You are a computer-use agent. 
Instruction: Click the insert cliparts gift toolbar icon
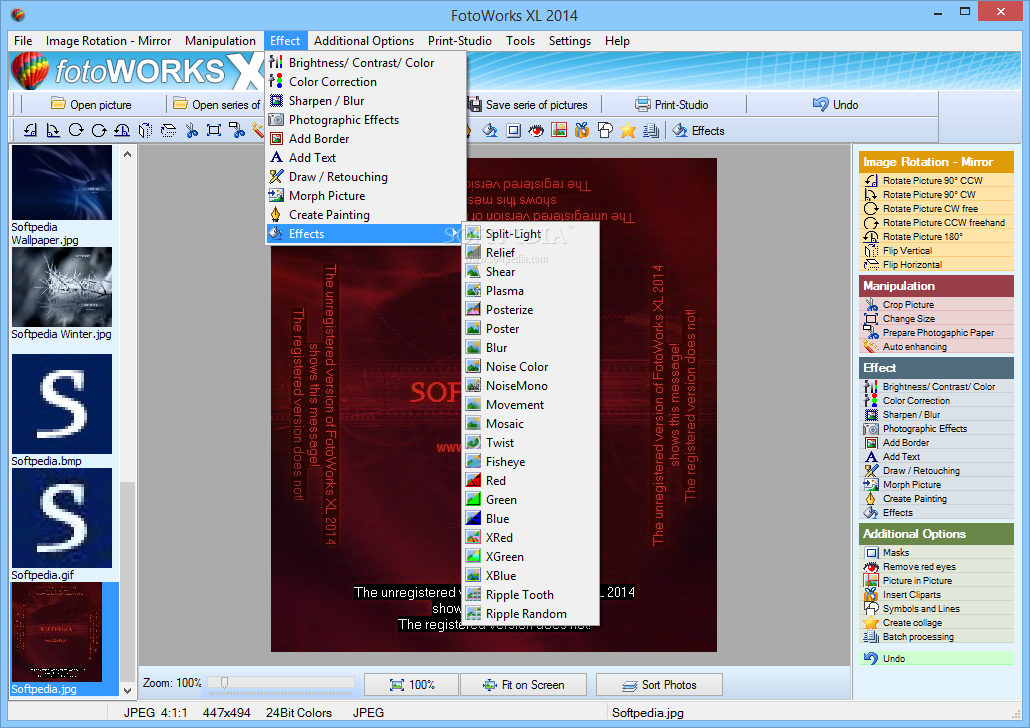582,130
